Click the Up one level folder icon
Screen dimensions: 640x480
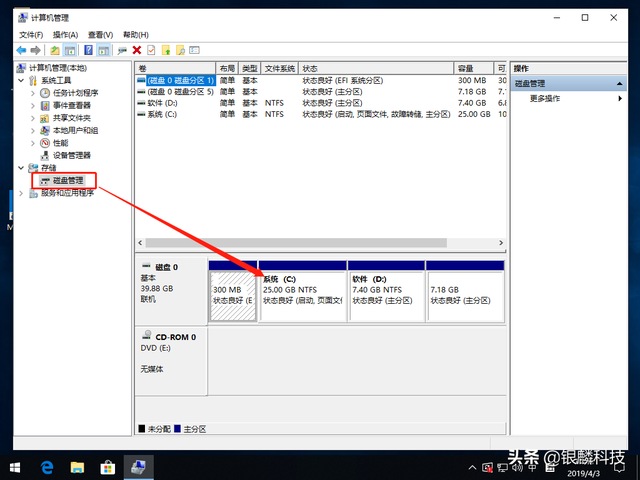(x=55, y=50)
